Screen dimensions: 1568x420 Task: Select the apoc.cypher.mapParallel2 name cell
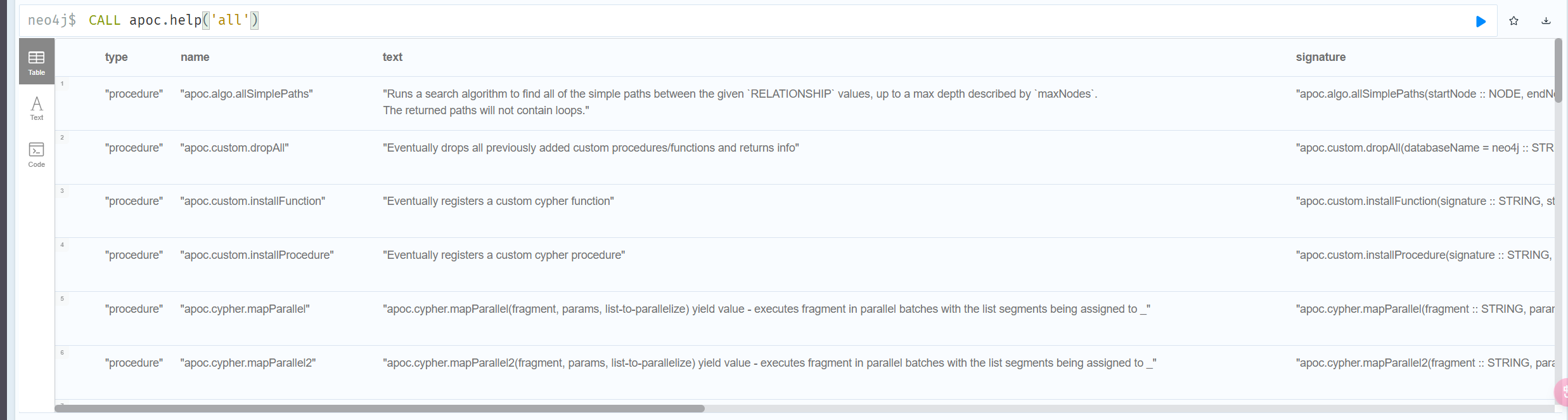pos(248,363)
